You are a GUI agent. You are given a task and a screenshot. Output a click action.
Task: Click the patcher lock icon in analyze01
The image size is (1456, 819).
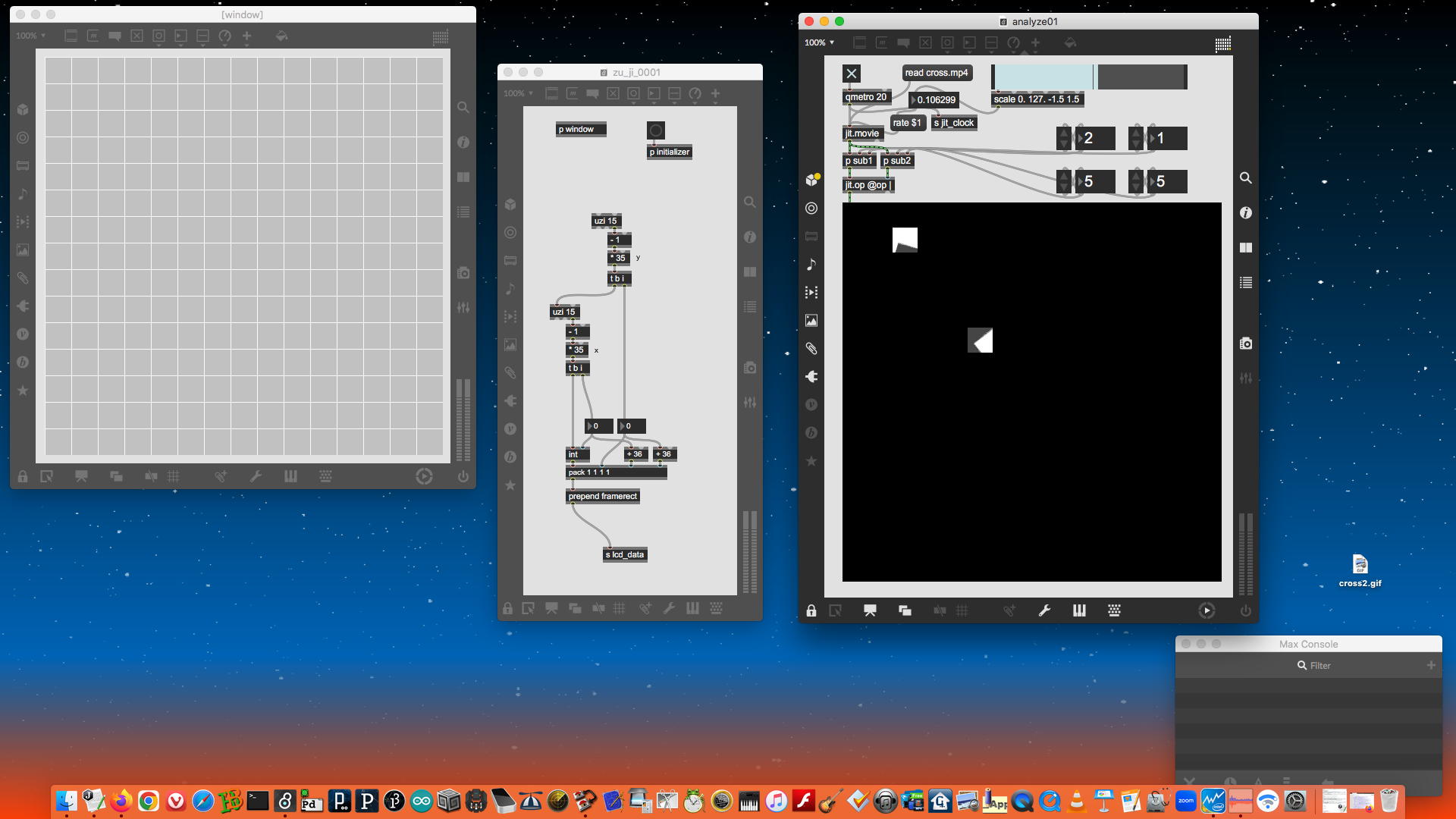(x=811, y=611)
